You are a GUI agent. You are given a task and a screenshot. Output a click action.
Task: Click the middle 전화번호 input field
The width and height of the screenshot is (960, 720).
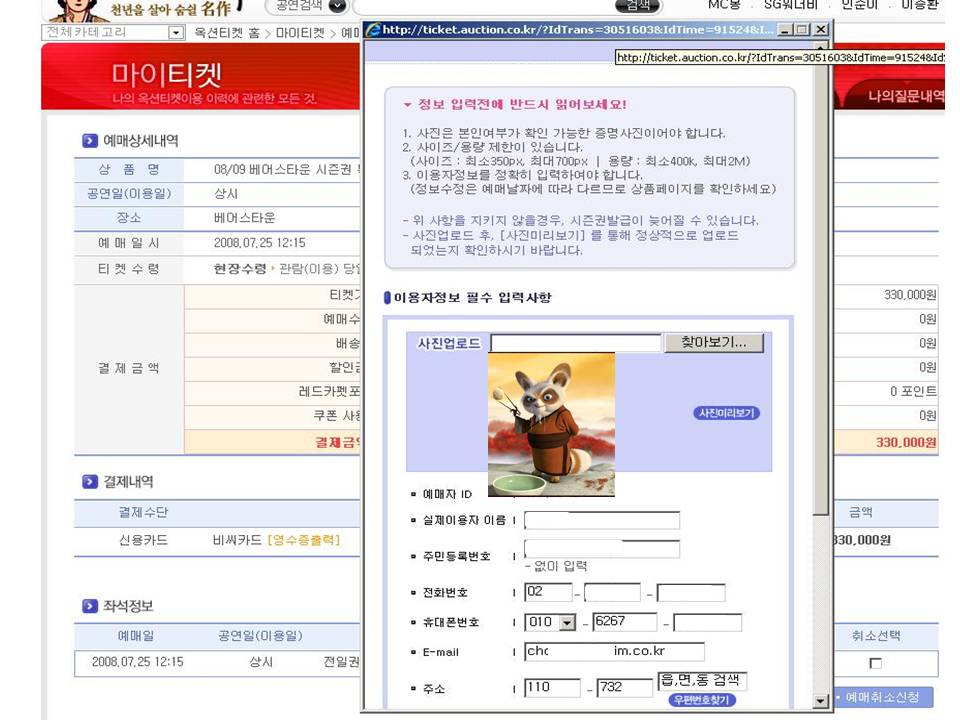point(612,592)
